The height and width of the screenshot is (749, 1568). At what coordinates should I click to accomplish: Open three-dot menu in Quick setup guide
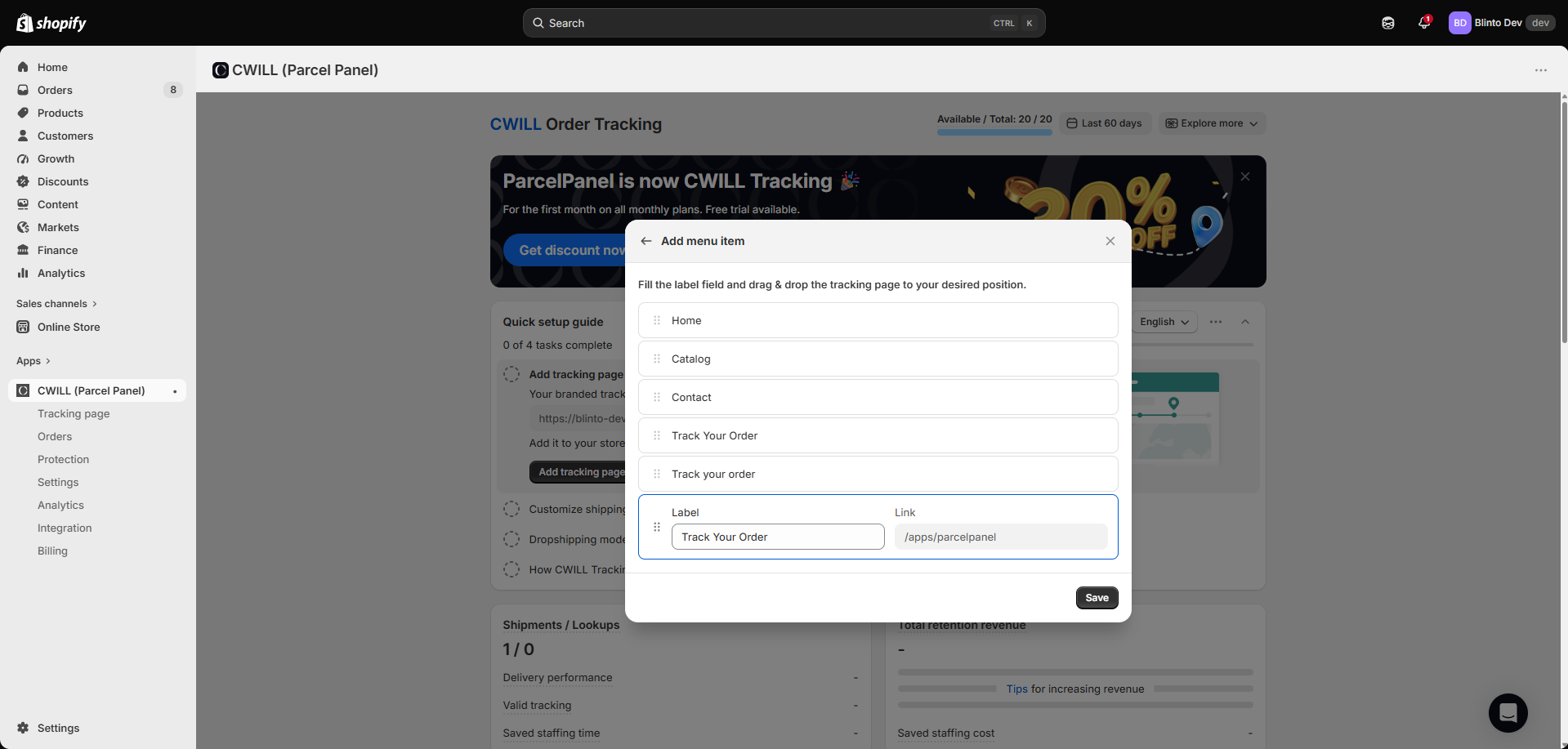[x=1216, y=322]
